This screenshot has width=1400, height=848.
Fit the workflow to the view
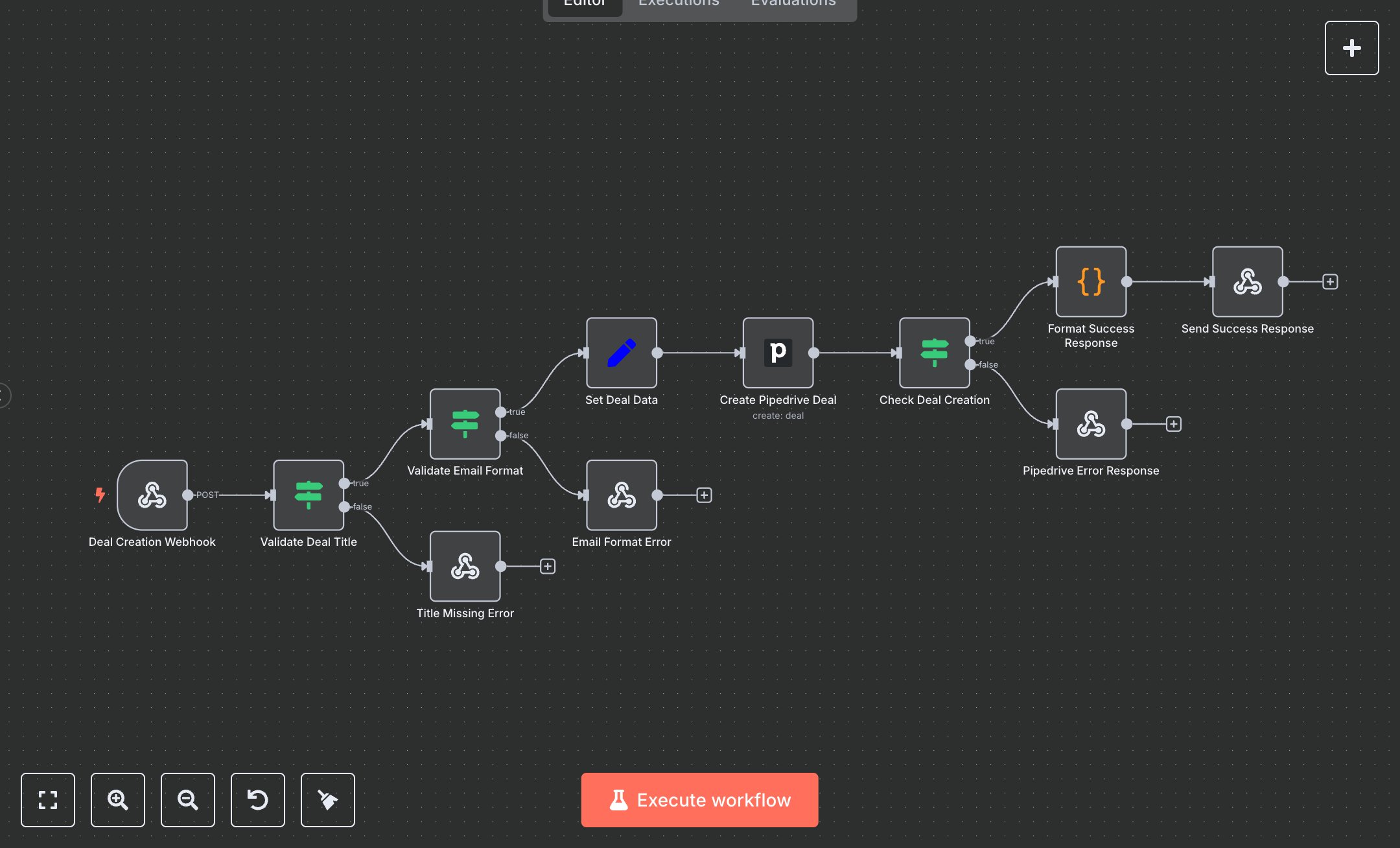(x=48, y=800)
